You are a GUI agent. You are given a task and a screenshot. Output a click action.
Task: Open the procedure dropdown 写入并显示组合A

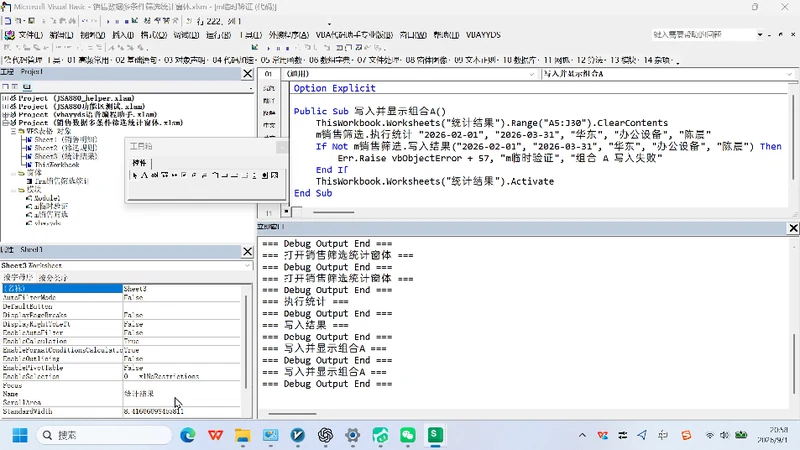tap(790, 74)
